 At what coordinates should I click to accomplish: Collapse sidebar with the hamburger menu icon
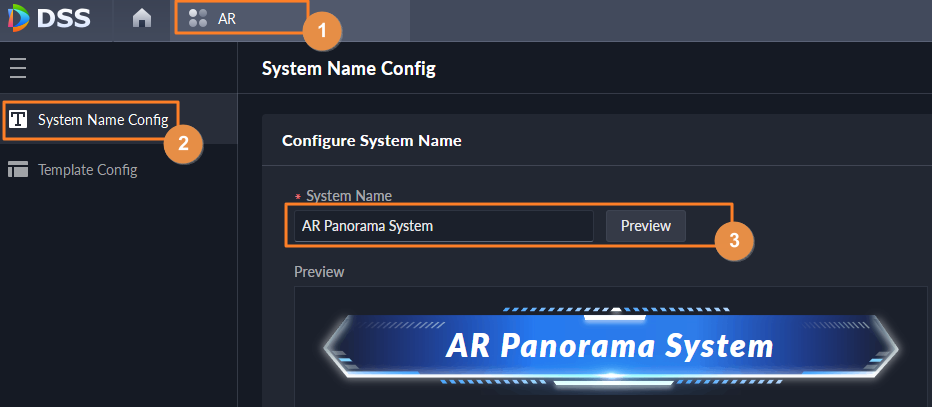tap(17, 68)
